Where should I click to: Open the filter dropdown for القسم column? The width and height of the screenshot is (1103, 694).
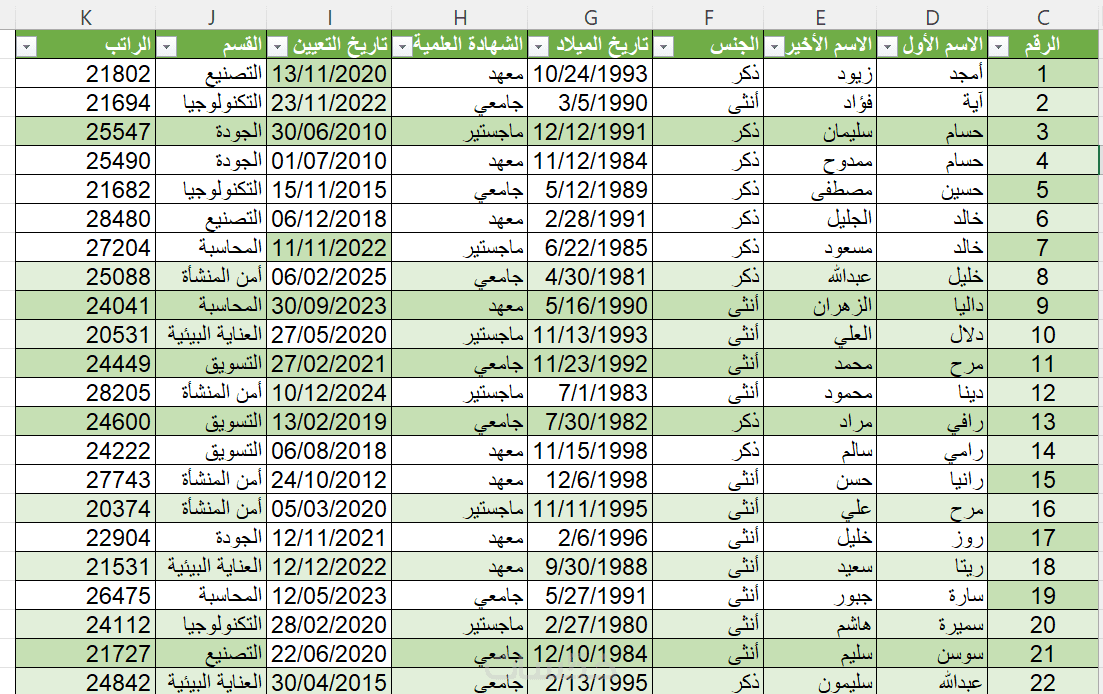167,46
